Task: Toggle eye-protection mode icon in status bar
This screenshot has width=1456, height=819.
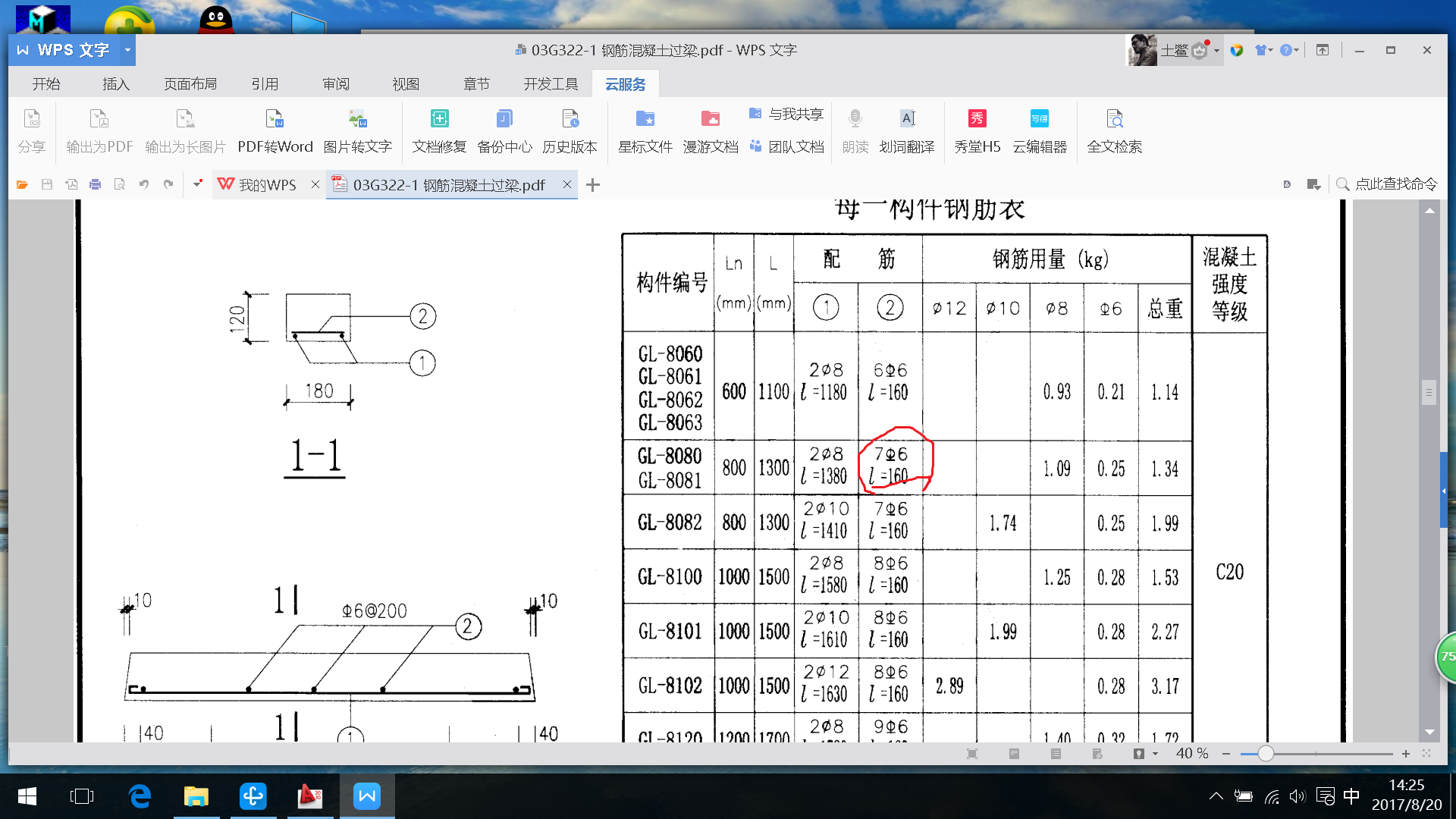Action: (x=1139, y=754)
